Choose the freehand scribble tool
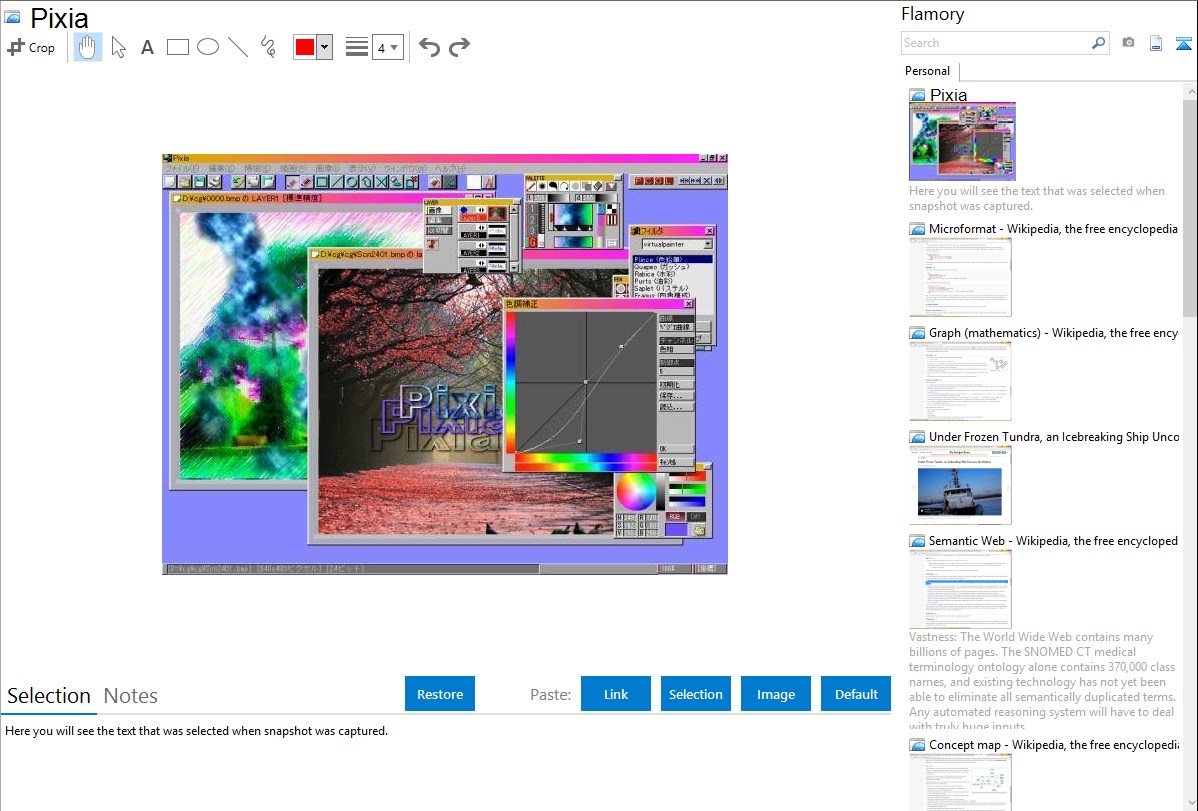The image size is (1198, 811). click(x=268, y=47)
